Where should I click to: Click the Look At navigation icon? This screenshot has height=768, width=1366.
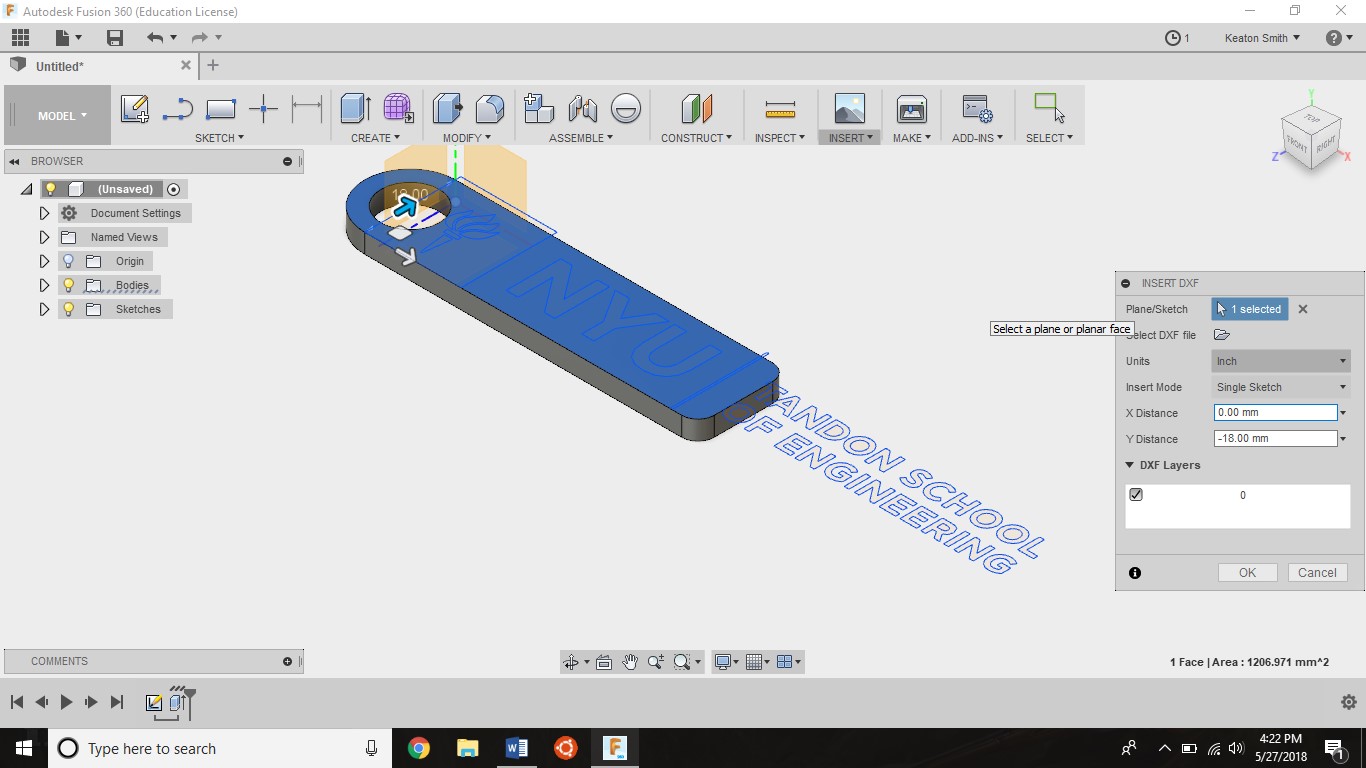pyautogui.click(x=604, y=662)
